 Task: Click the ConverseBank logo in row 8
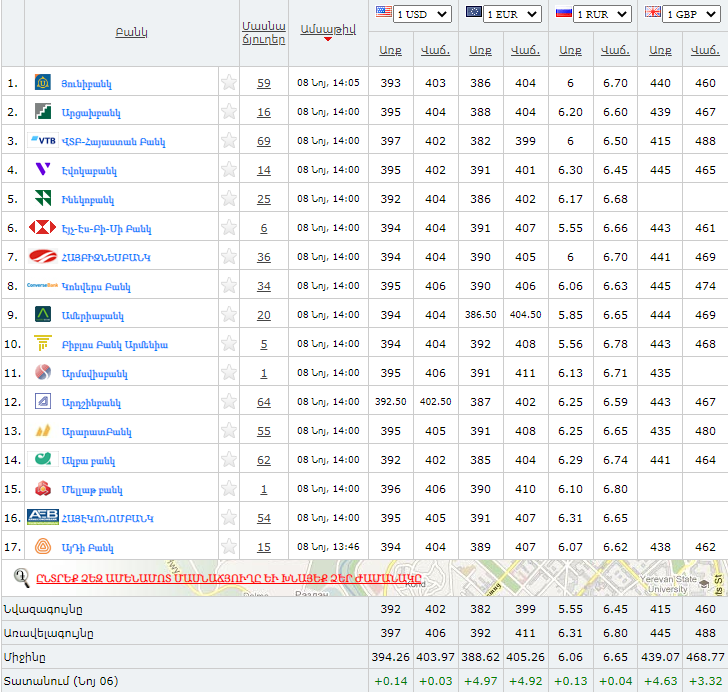click(x=42, y=285)
